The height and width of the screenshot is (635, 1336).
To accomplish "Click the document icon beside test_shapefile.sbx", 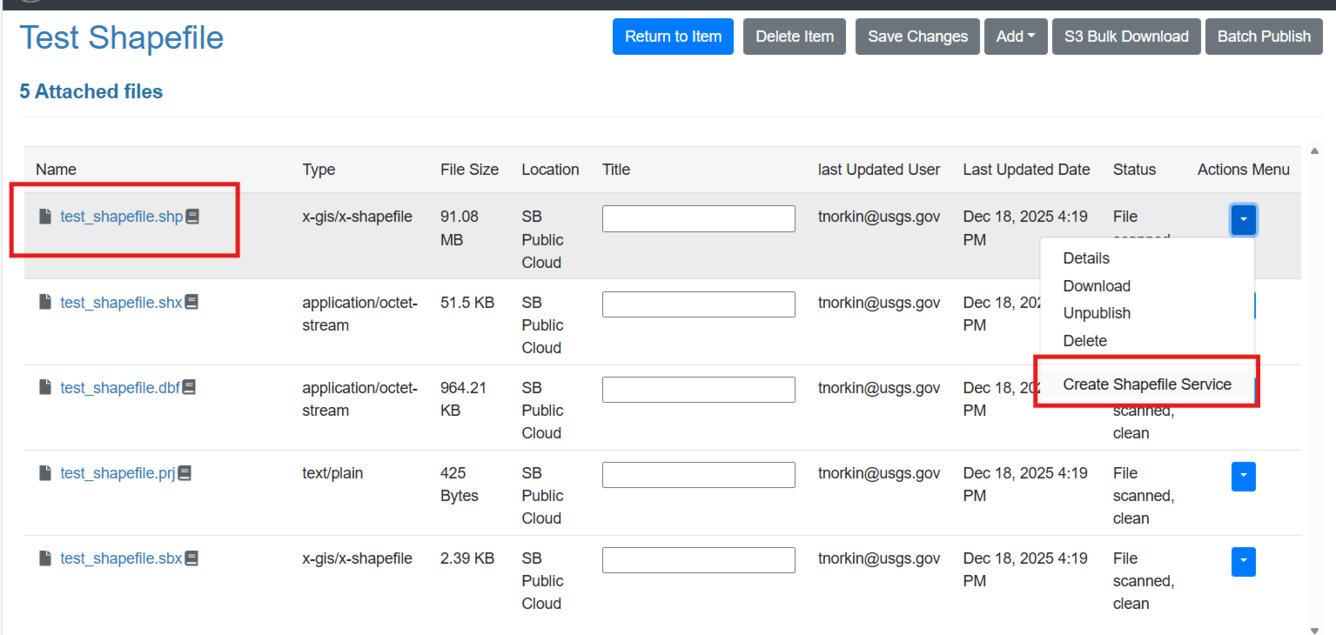I will tap(44, 557).
